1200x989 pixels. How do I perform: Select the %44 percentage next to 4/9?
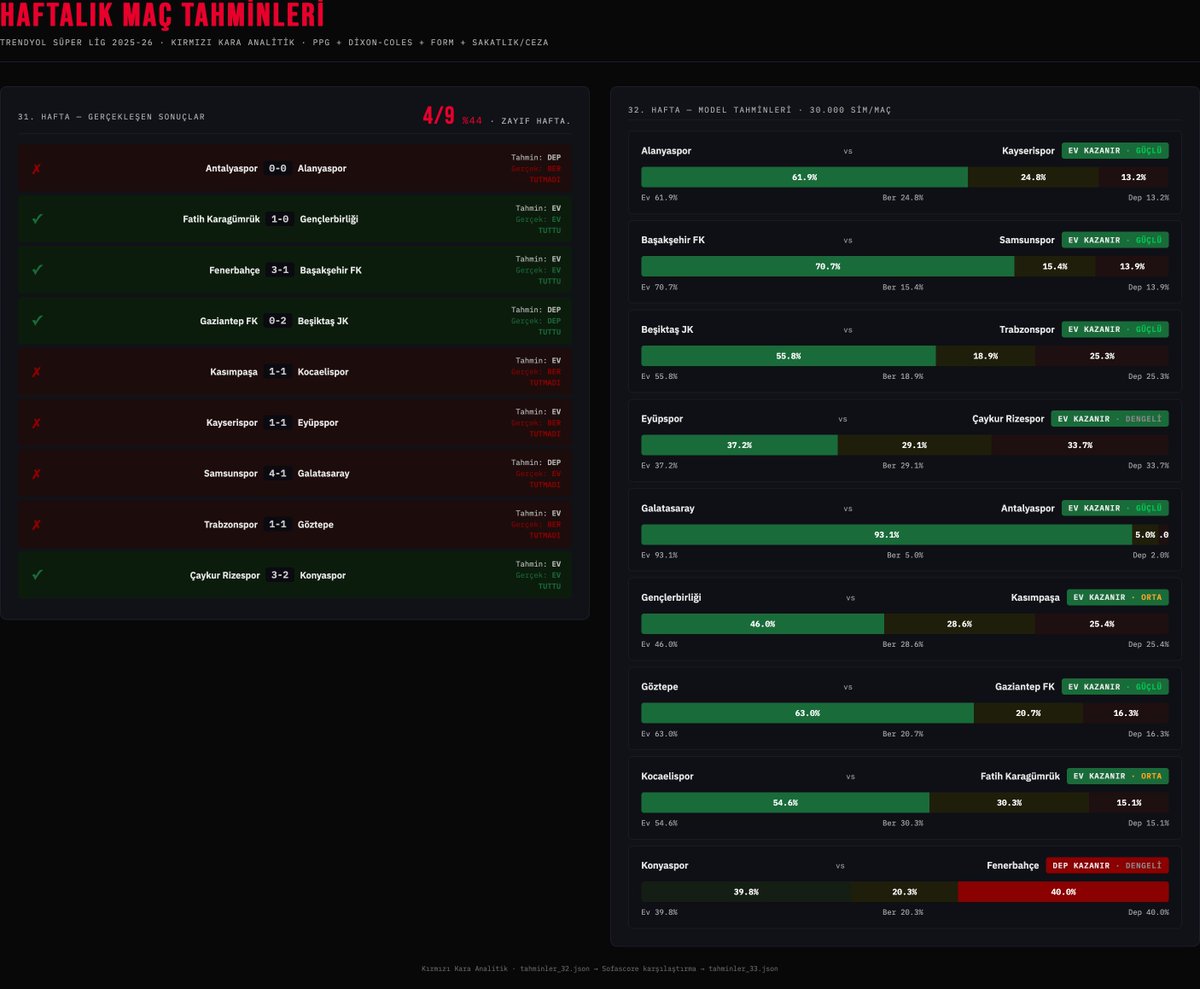[x=472, y=120]
